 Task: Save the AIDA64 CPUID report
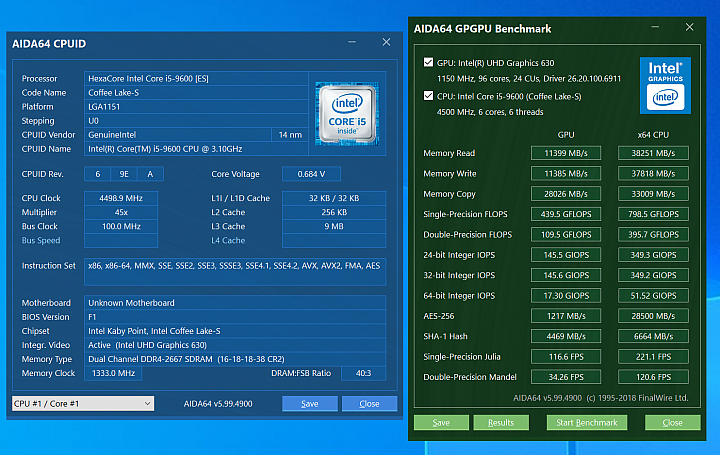coord(309,404)
